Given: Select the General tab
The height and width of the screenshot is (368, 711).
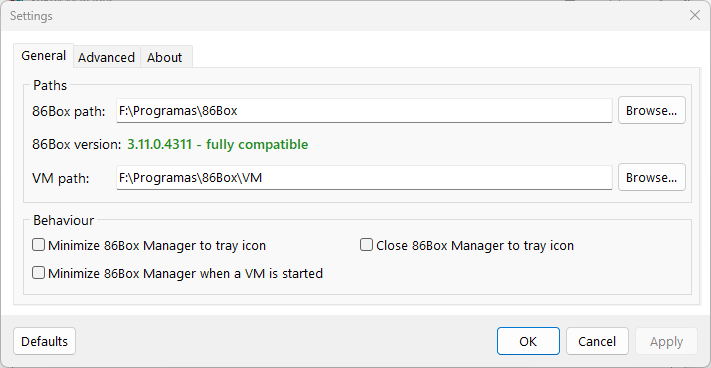Looking at the screenshot, I should (x=44, y=56).
